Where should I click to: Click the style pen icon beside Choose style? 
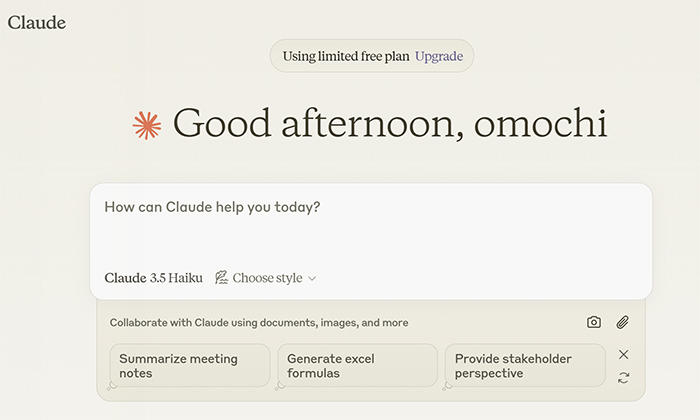(221, 278)
